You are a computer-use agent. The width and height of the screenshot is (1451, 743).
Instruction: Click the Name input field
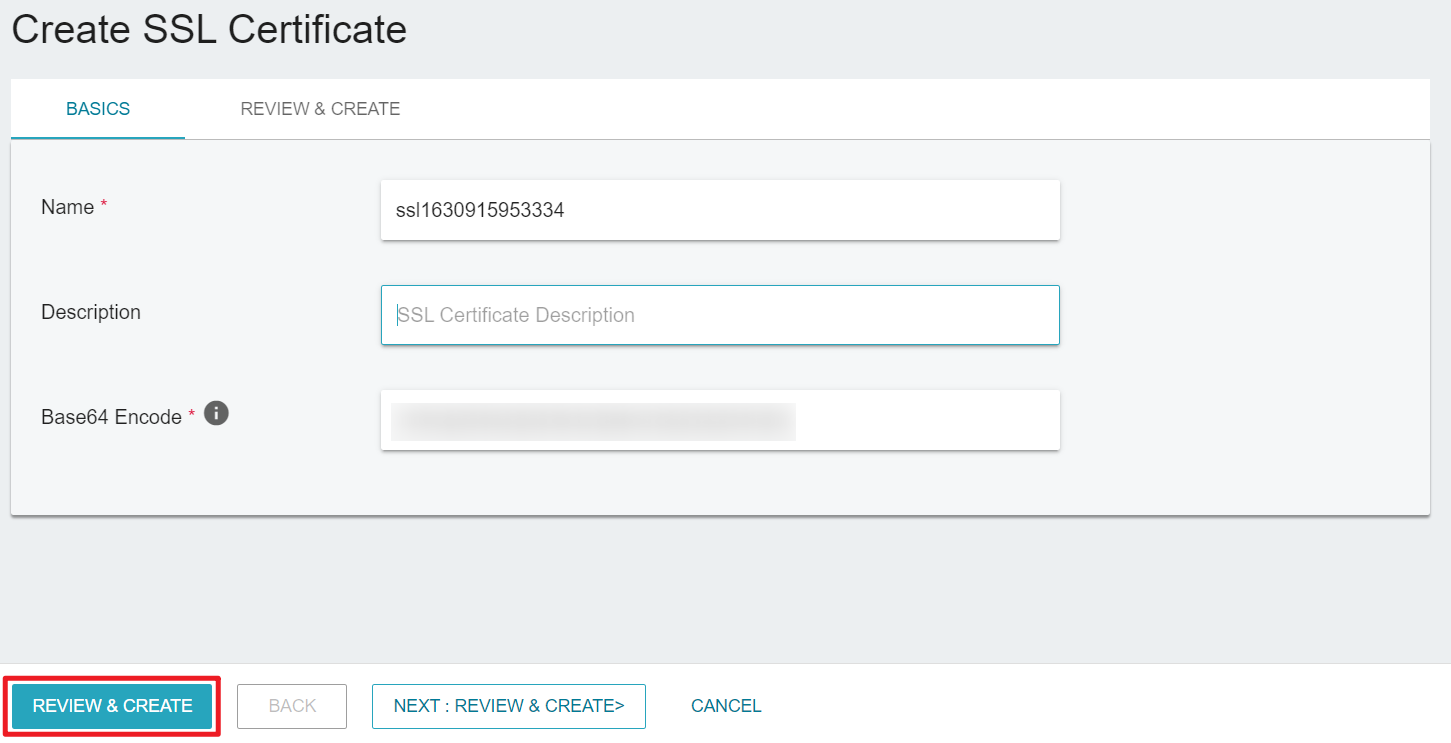click(x=720, y=210)
